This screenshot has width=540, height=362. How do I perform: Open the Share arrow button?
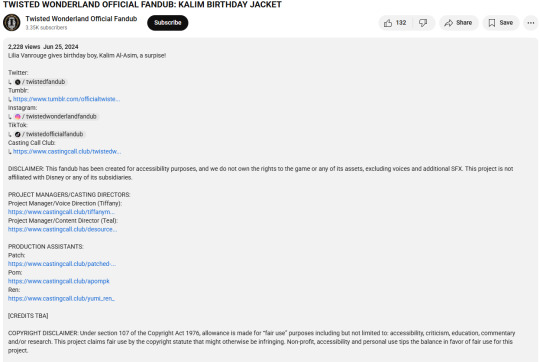(x=458, y=23)
